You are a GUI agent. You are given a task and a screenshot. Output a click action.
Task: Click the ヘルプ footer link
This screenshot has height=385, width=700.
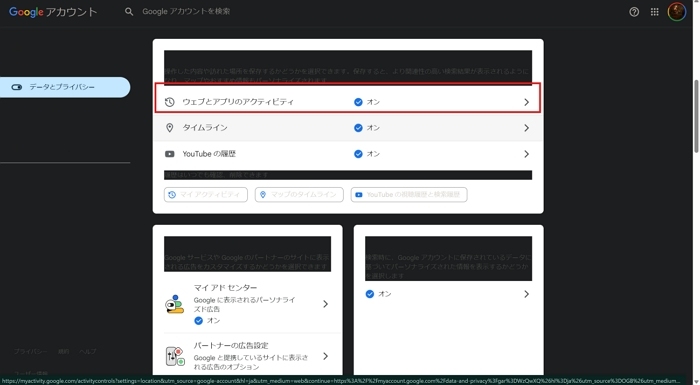click(88, 352)
